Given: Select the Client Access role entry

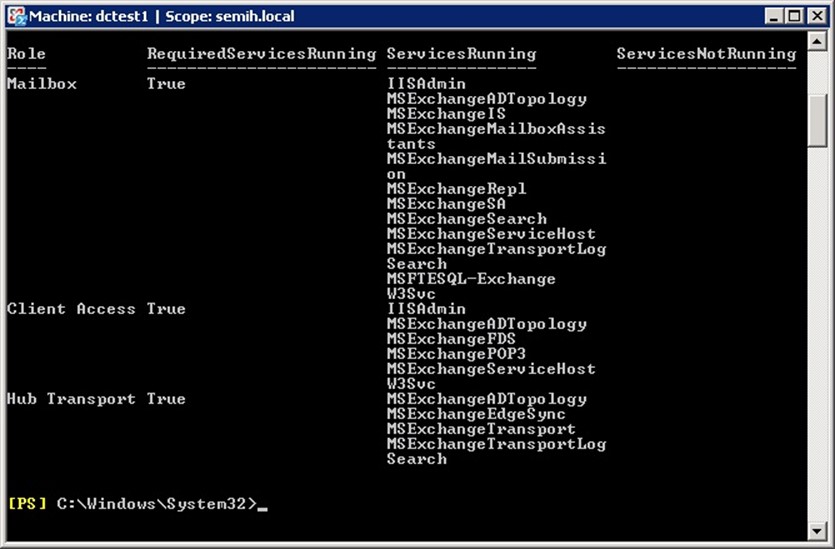Looking at the screenshot, I should (71, 309).
